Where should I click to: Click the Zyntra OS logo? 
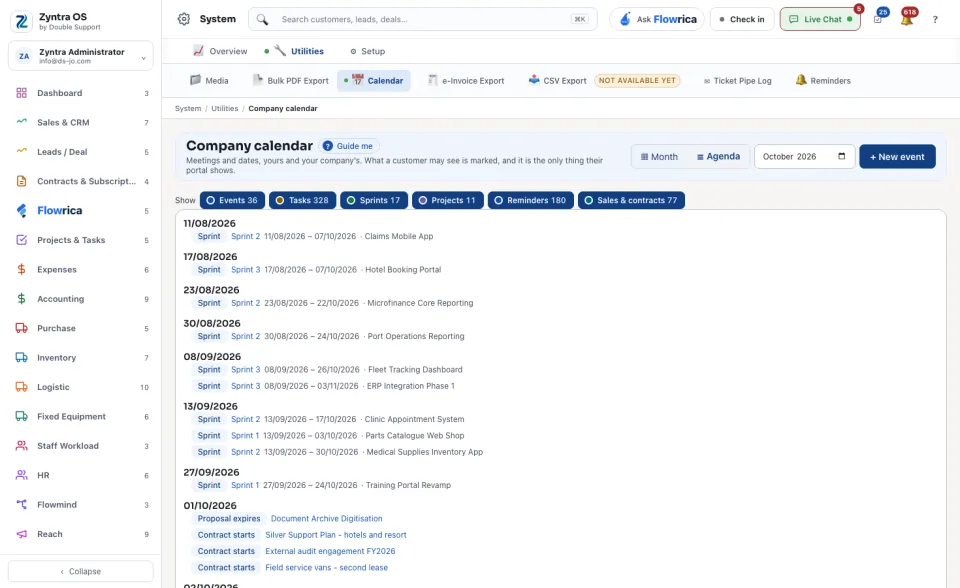point(21,21)
